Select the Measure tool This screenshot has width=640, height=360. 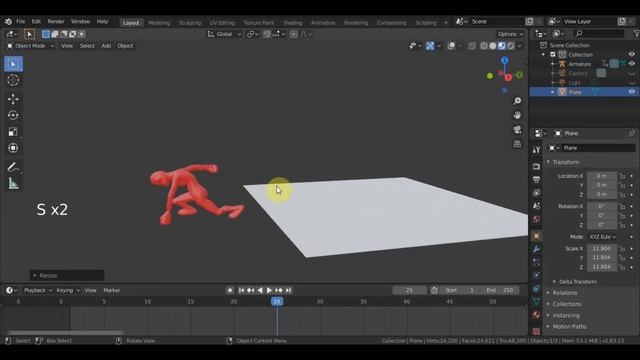click(13, 184)
